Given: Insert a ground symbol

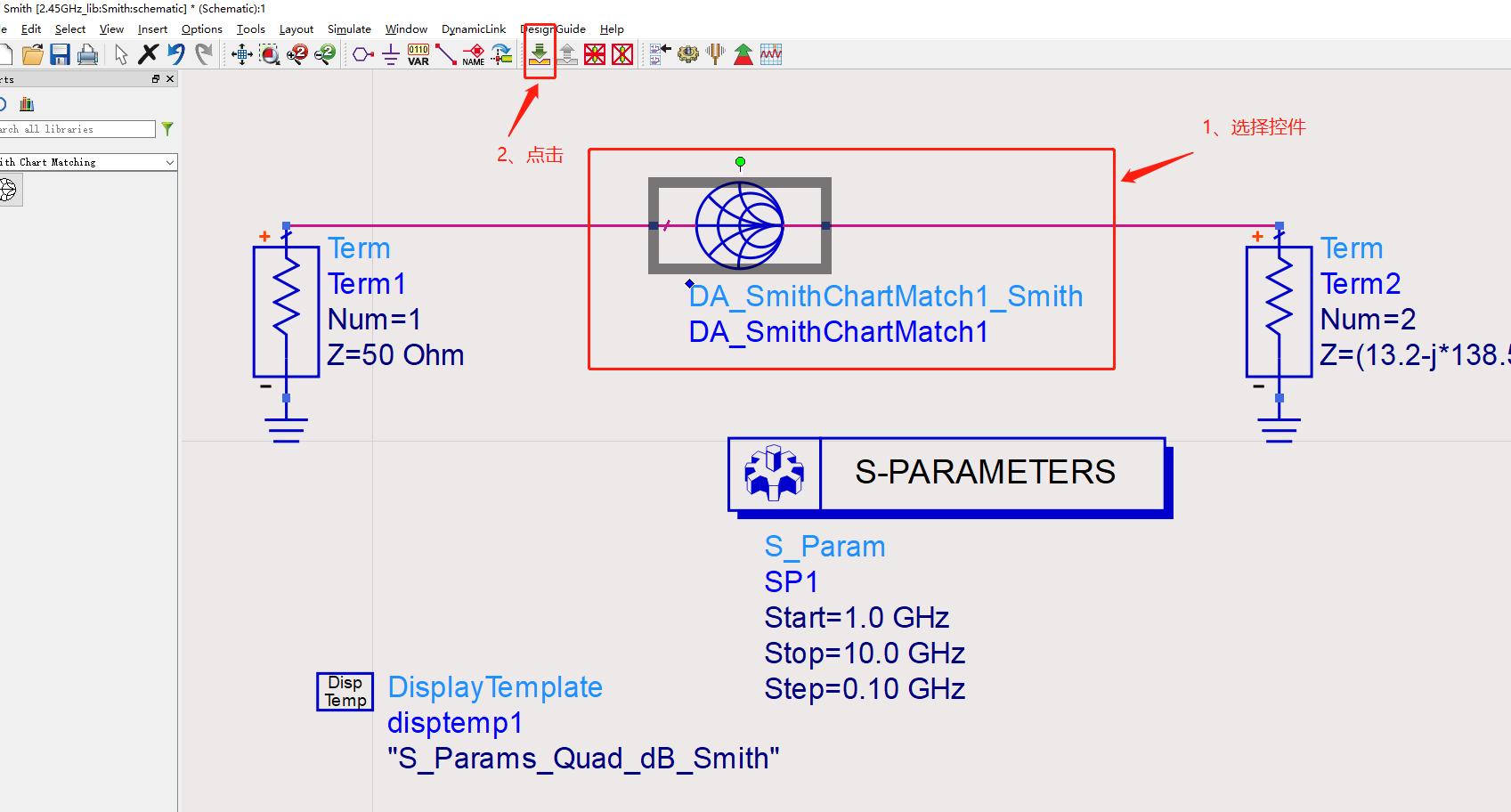Looking at the screenshot, I should pos(389,54).
